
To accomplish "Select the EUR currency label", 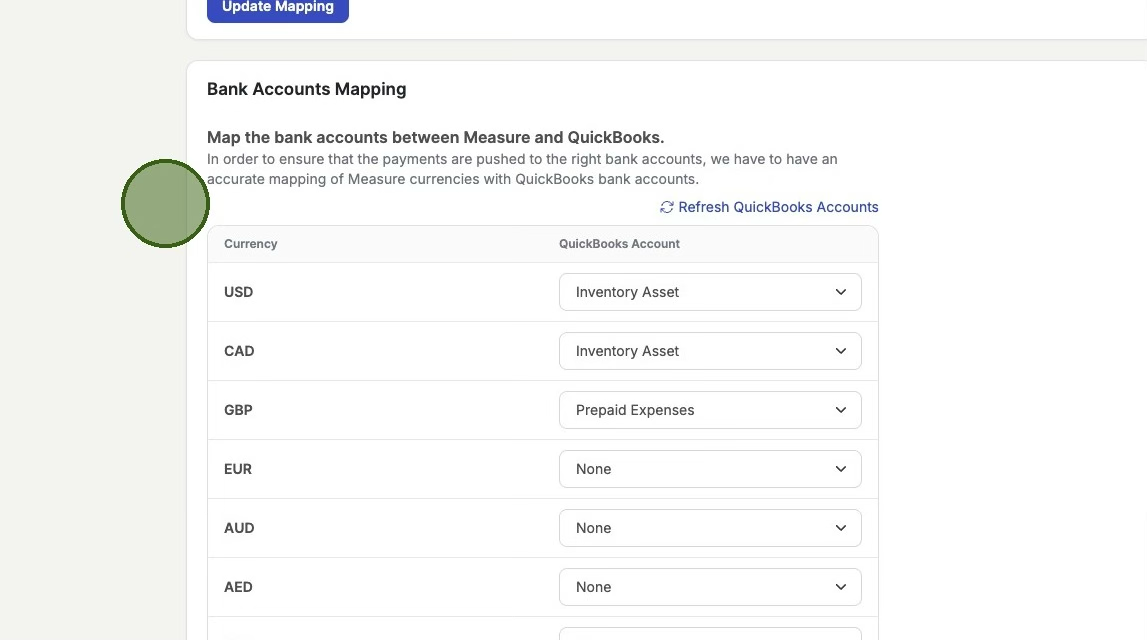I will [238, 469].
